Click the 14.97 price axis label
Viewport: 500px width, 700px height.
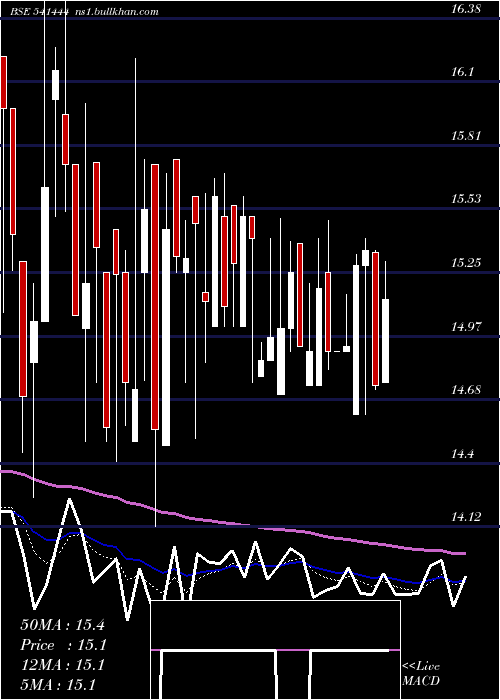tap(466, 326)
